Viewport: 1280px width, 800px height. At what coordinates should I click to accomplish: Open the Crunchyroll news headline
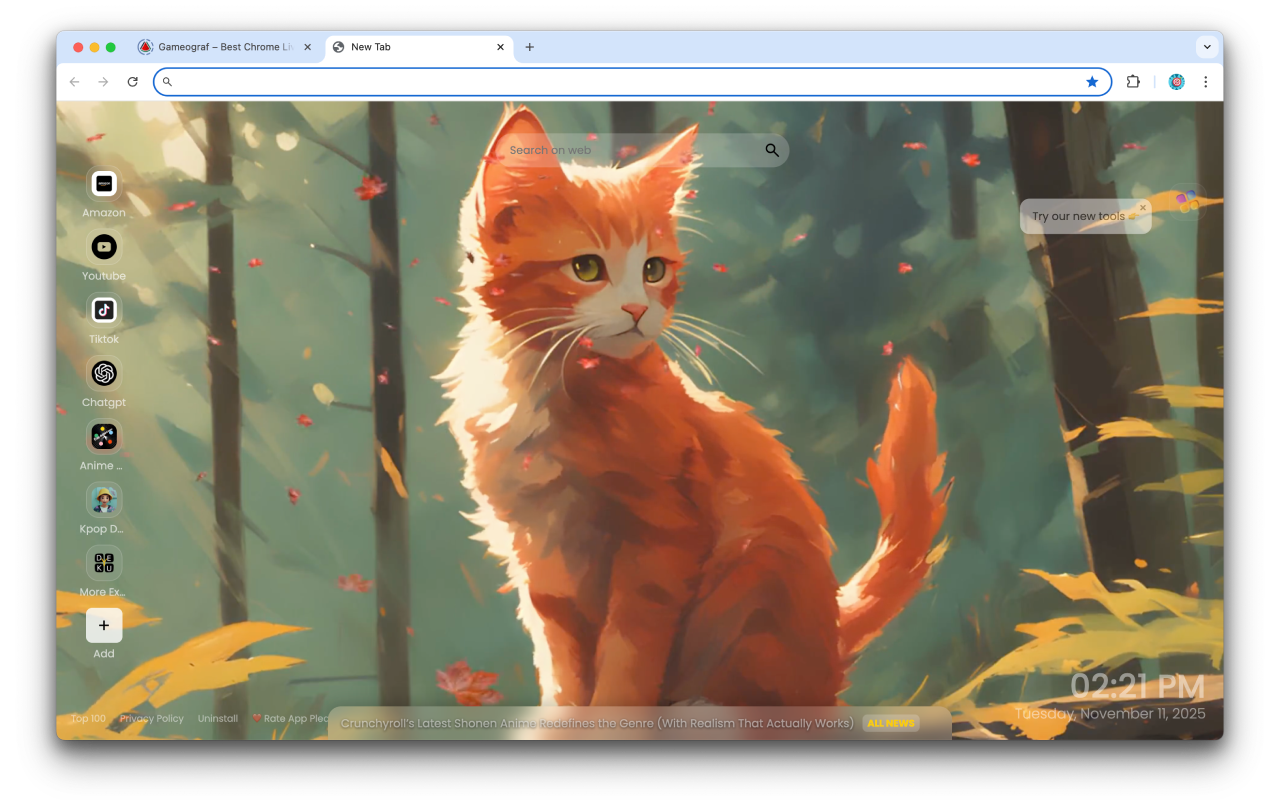(597, 723)
